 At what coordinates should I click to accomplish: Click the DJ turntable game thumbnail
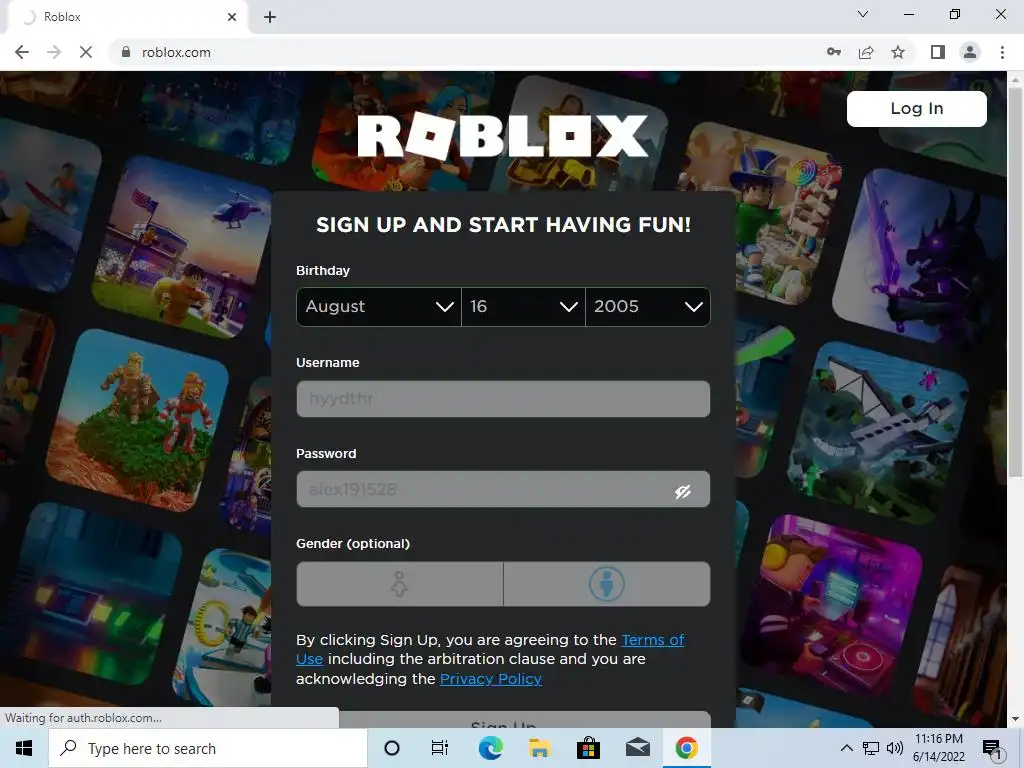point(833,604)
